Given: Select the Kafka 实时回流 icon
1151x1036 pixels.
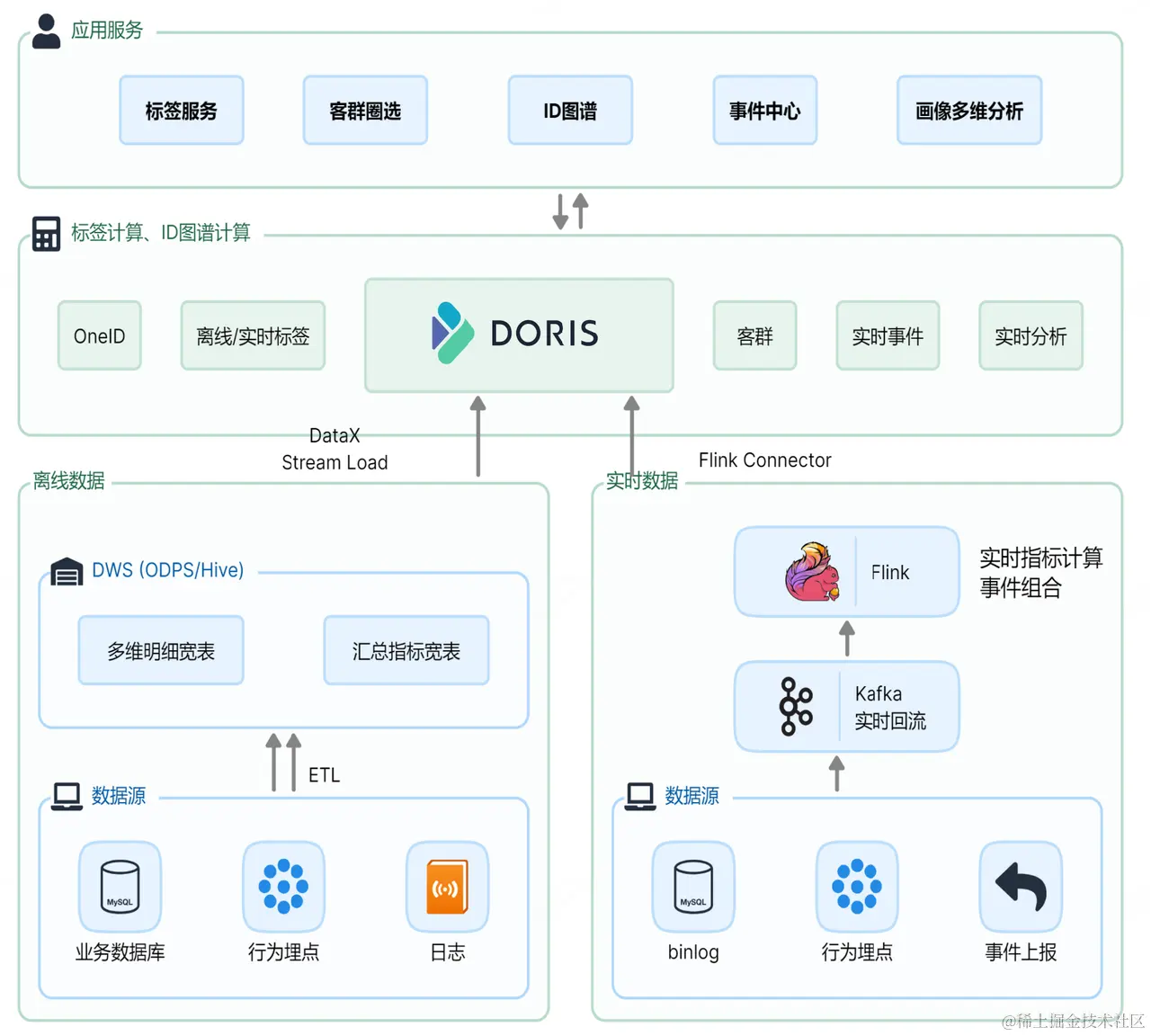Looking at the screenshot, I should tap(793, 706).
